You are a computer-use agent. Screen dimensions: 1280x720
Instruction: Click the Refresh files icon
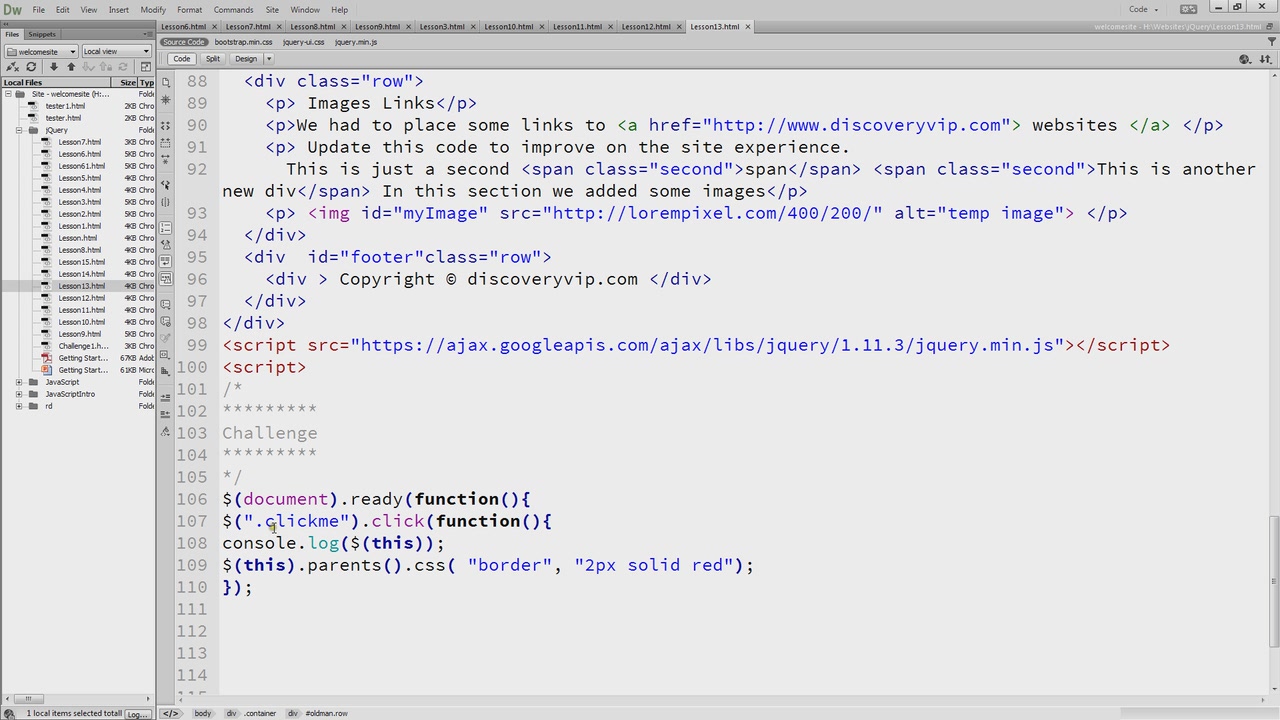click(31, 67)
